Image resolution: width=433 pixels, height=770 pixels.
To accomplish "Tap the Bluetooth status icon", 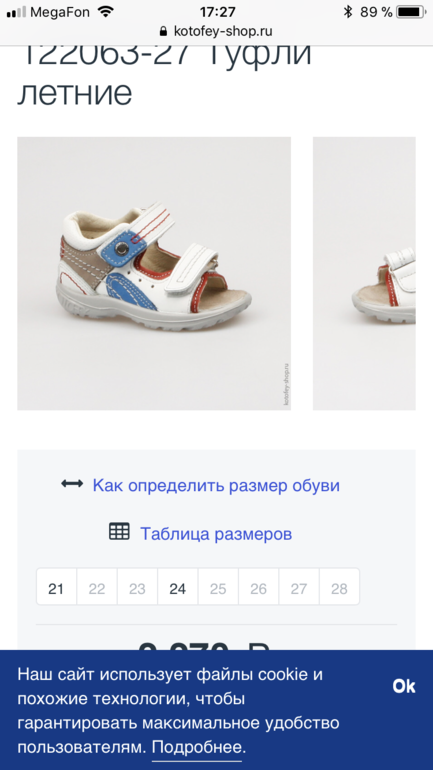I will 348,12.
